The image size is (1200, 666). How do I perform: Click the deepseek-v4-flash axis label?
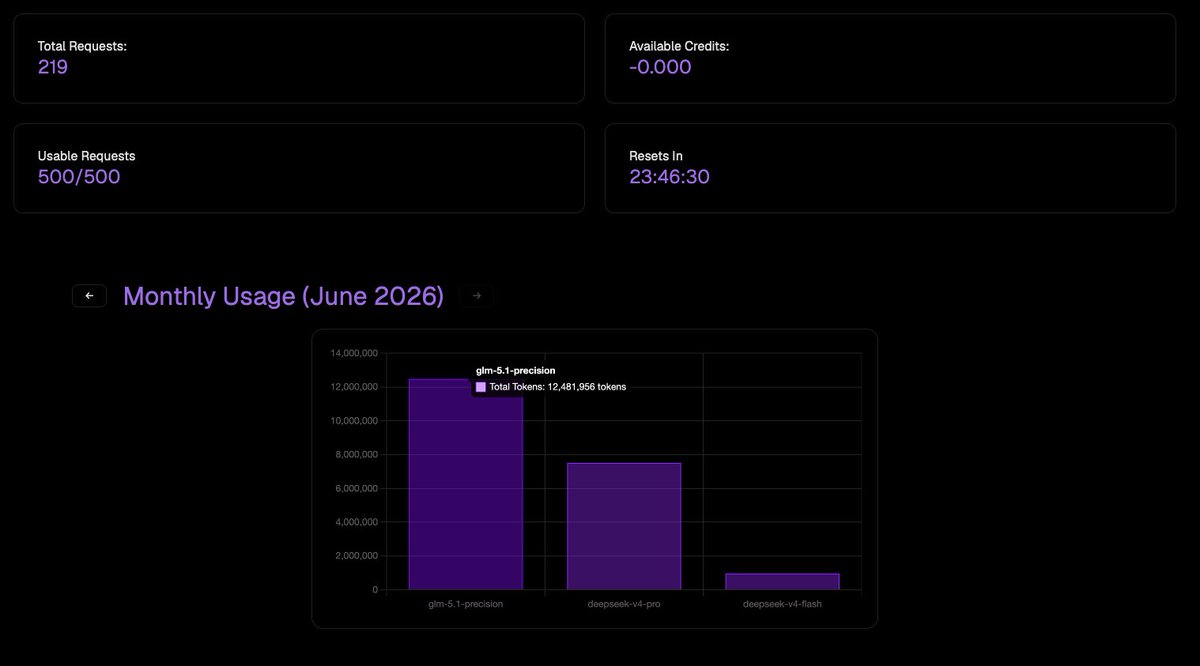click(782, 604)
